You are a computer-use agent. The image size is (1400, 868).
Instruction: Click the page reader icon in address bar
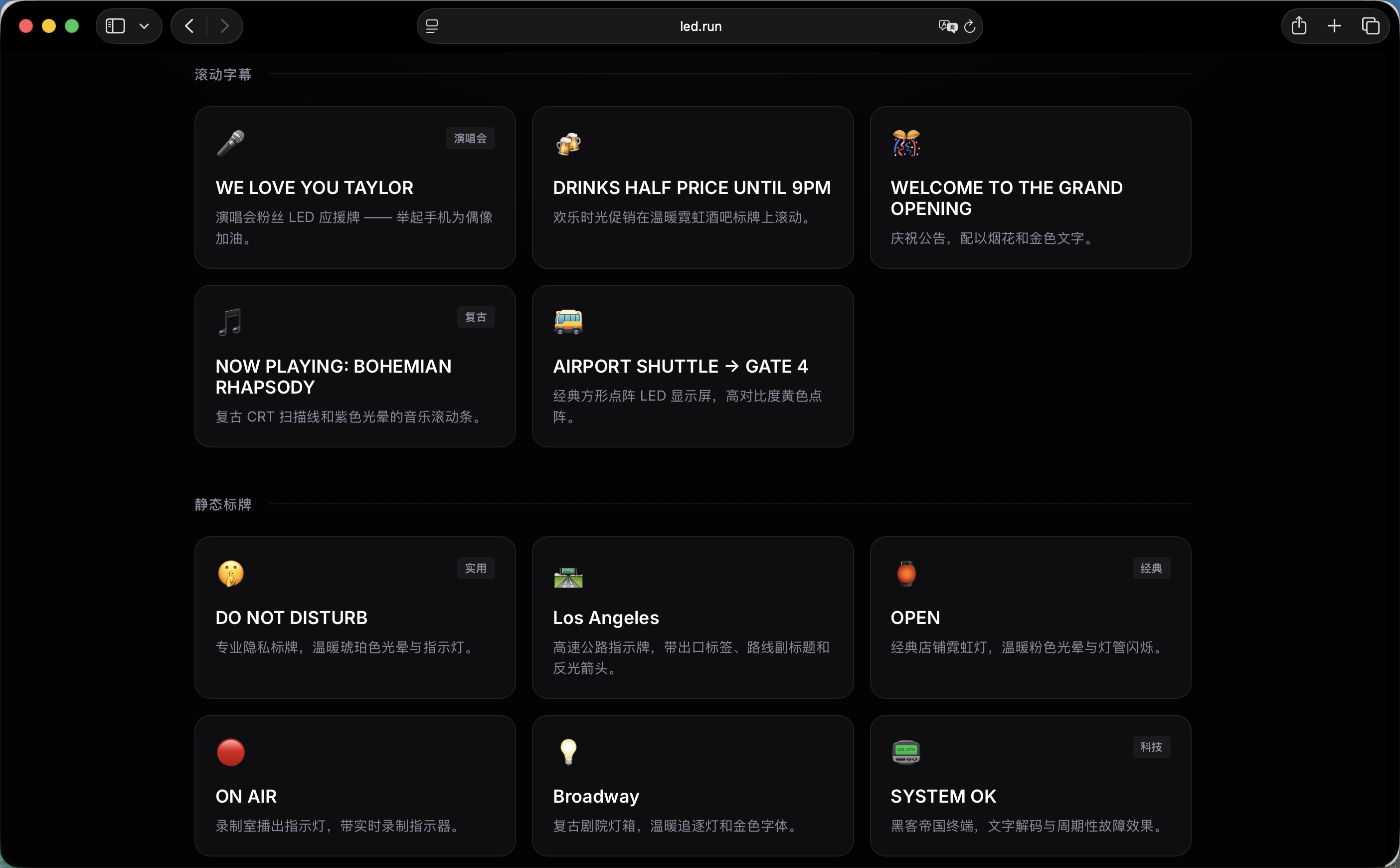pyautogui.click(x=432, y=26)
